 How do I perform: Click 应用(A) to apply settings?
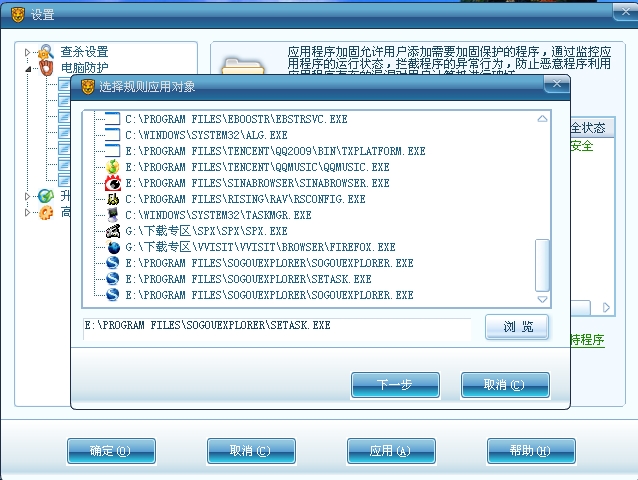point(391,451)
